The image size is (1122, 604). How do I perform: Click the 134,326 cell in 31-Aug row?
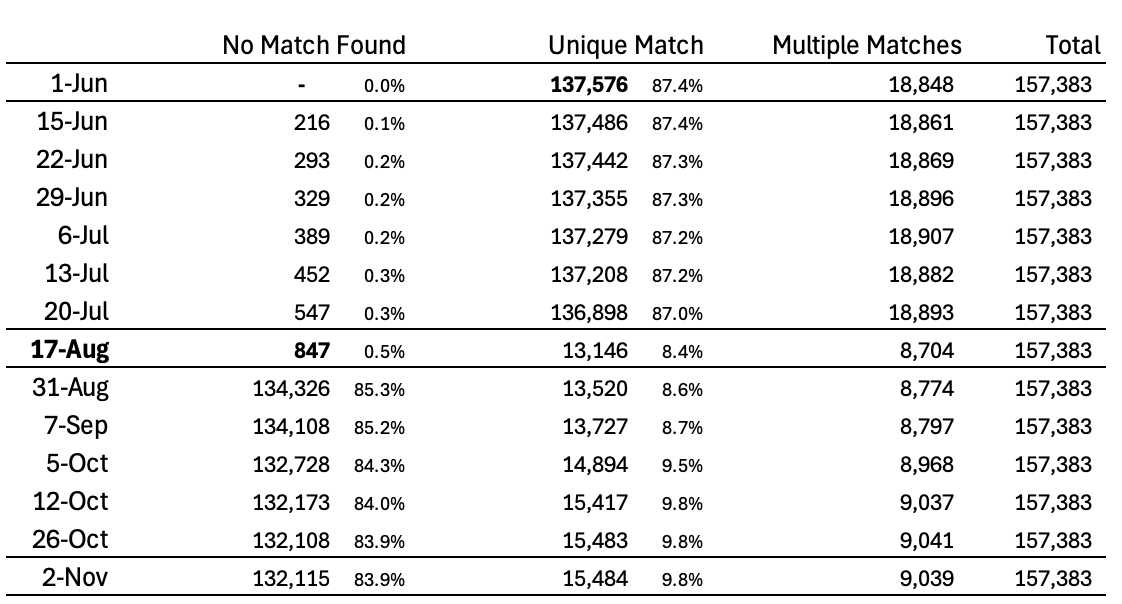tap(291, 388)
